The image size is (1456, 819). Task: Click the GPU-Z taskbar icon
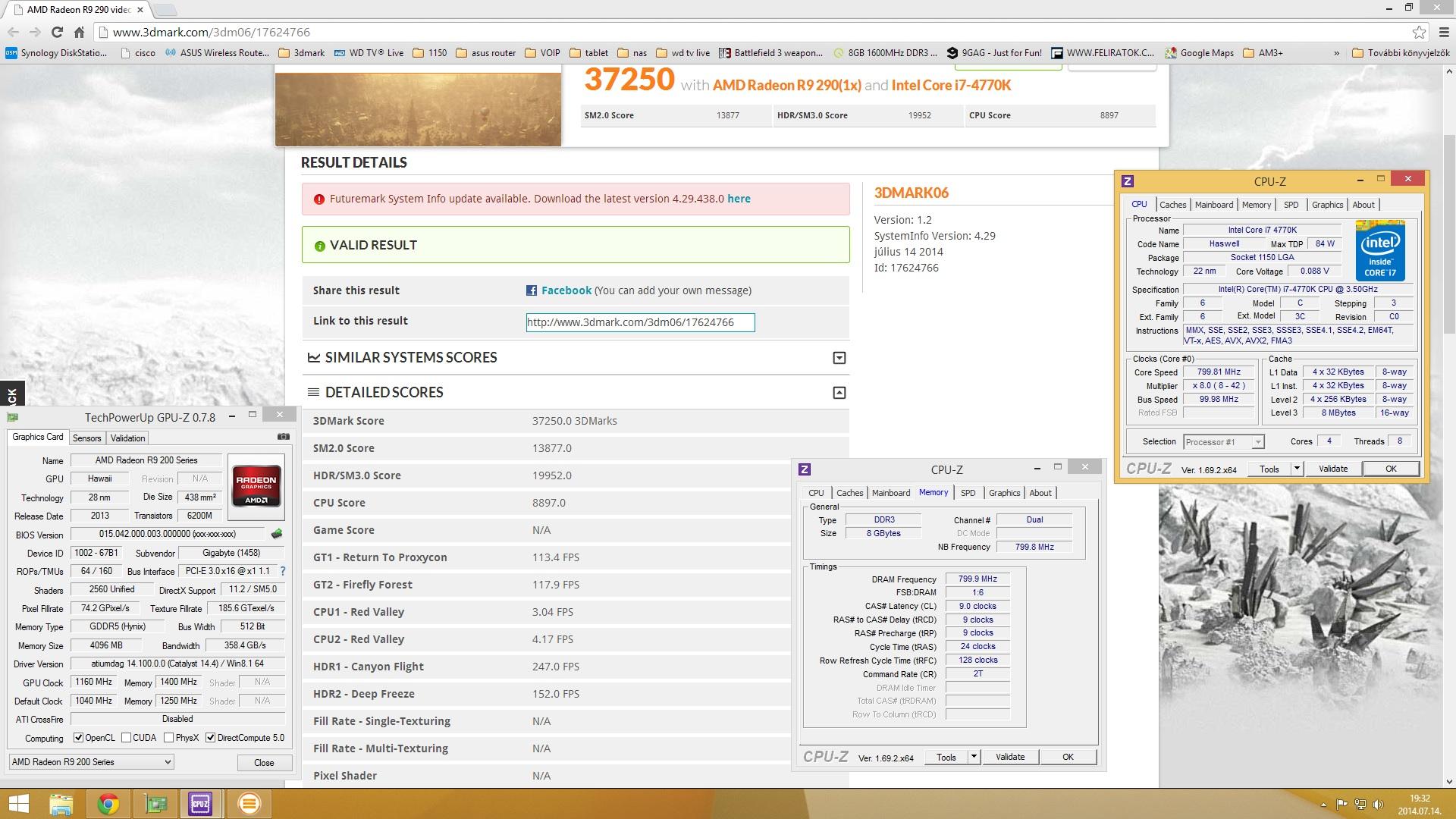155,804
